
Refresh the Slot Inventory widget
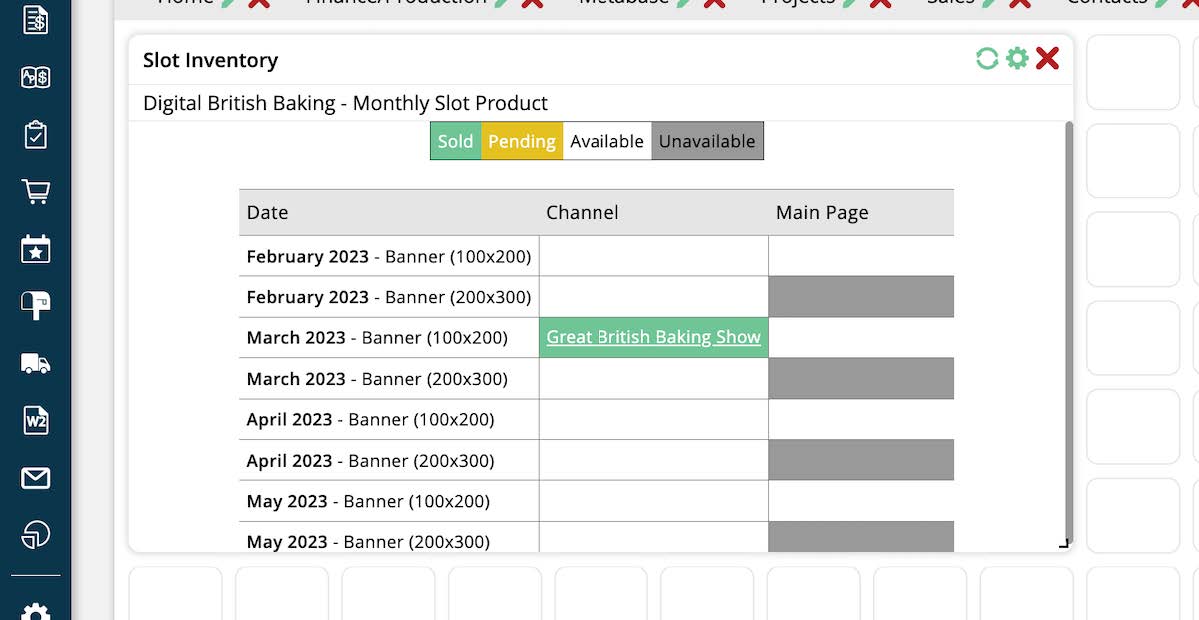pyautogui.click(x=987, y=59)
